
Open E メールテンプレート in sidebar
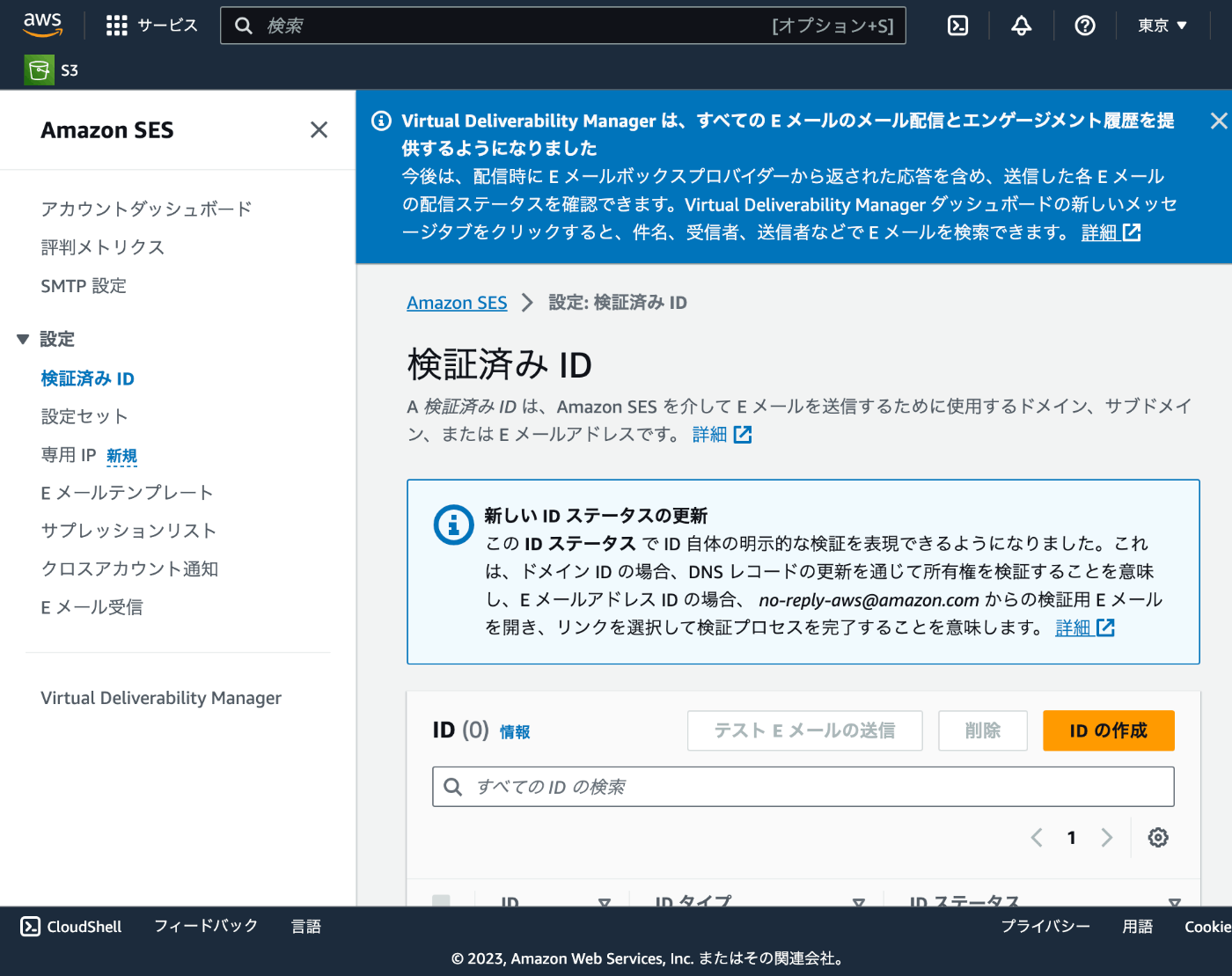click(x=127, y=493)
